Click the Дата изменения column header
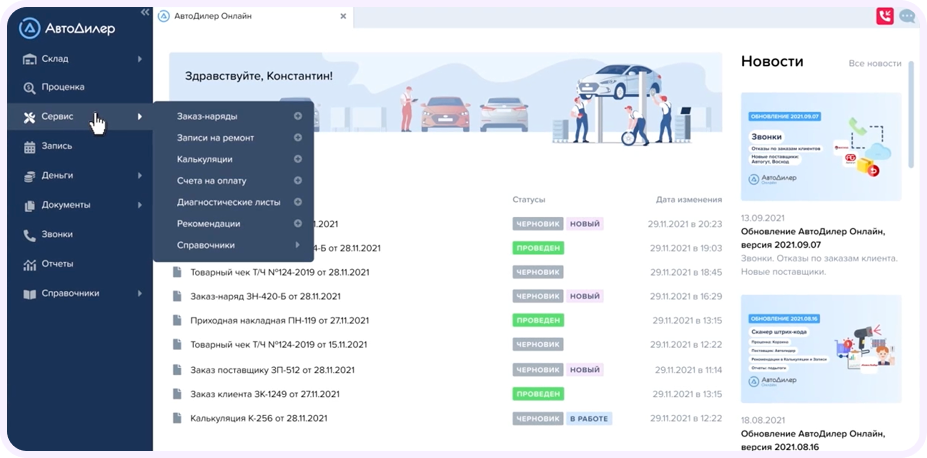The image size is (927, 458). 689,200
